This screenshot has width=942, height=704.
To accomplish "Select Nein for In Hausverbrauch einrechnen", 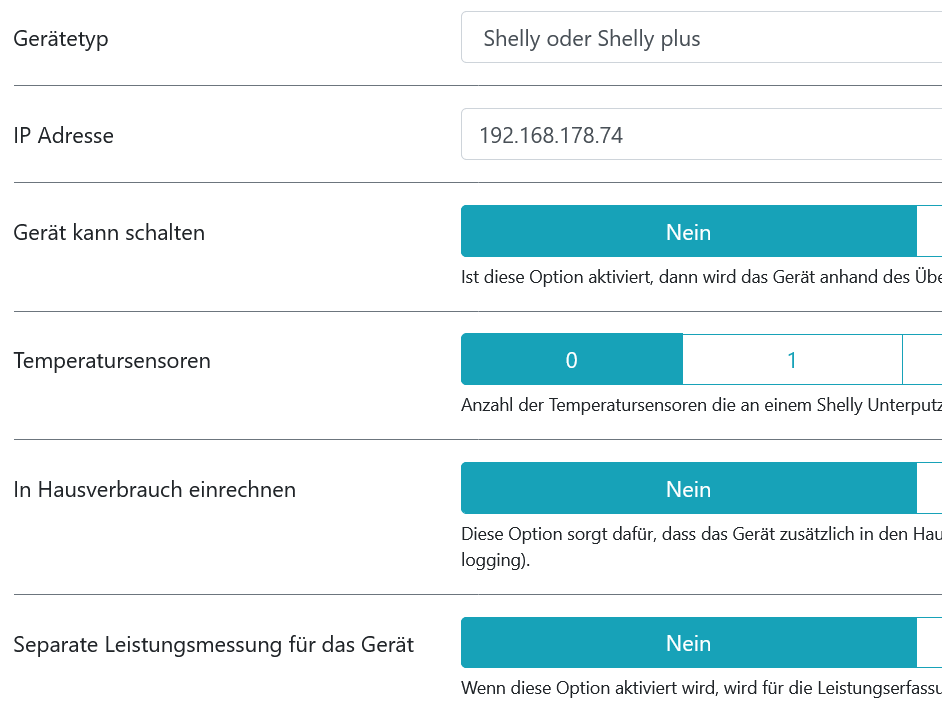I will click(688, 489).
